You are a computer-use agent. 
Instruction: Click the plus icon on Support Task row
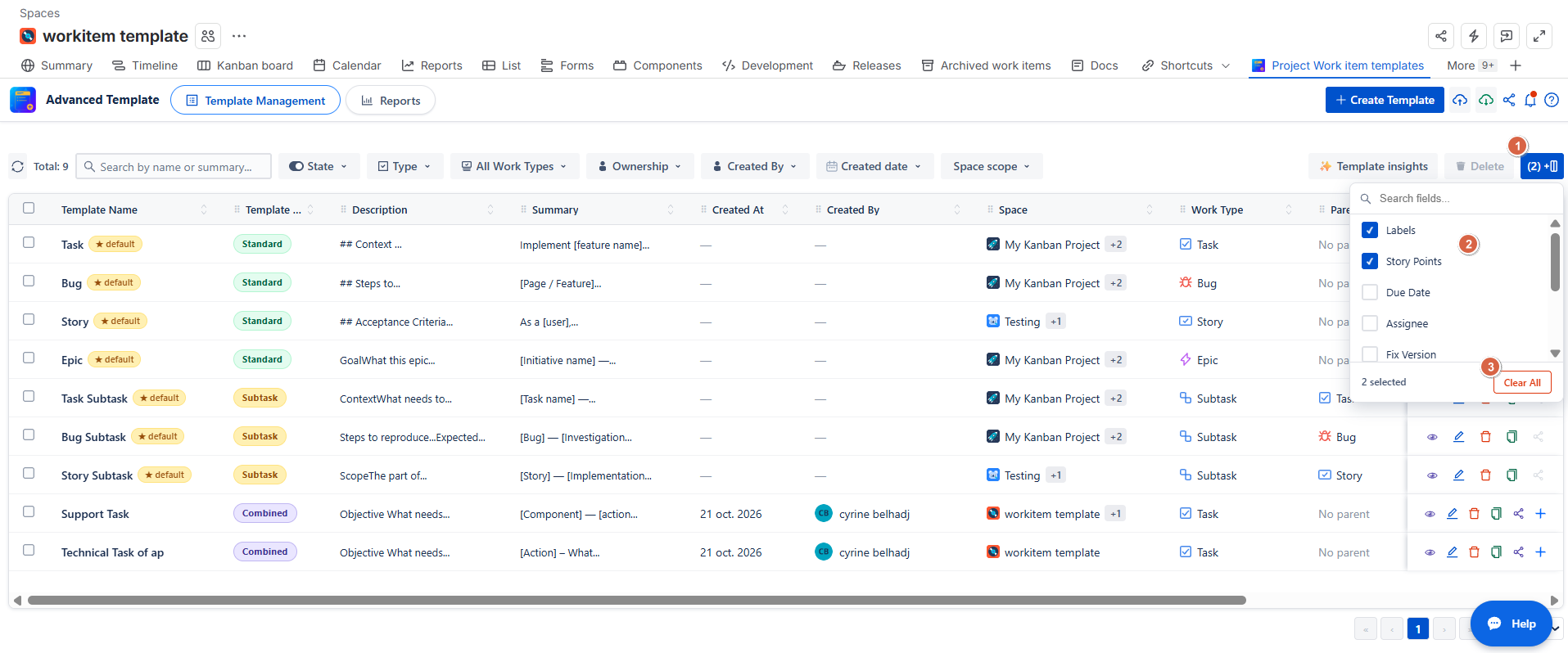pos(1540,514)
